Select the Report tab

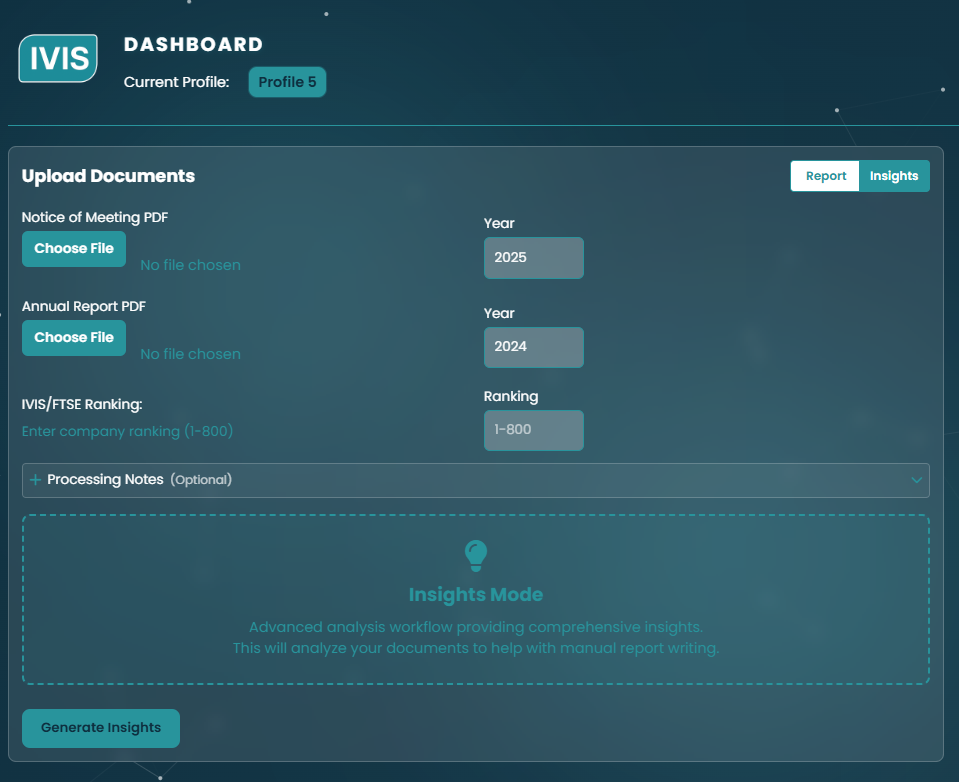coord(824,175)
